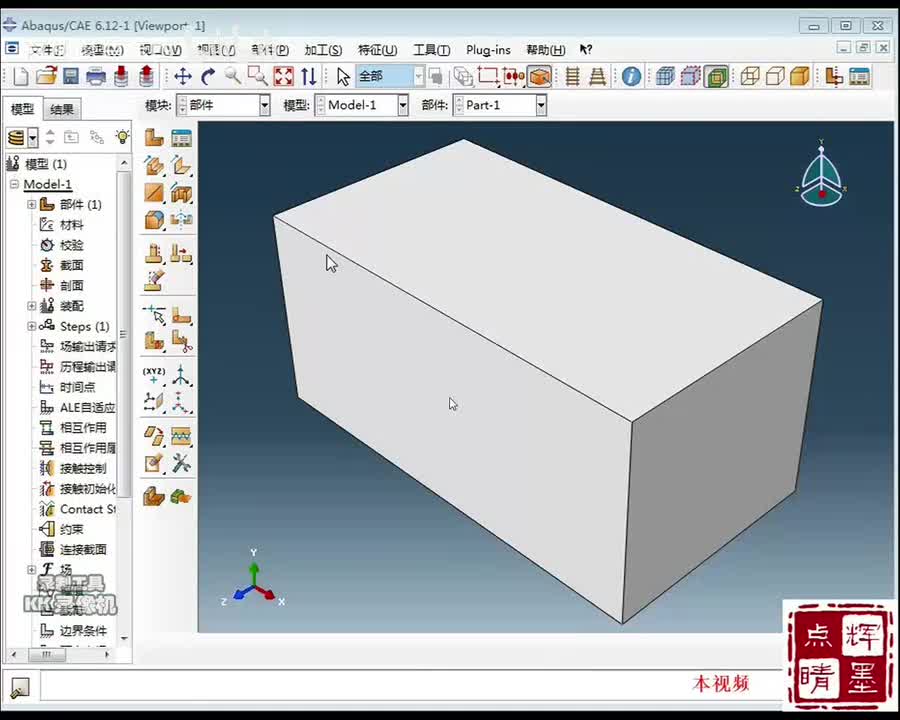Switch to the 结果 tab
Screen dimensions: 900x720
(61, 109)
